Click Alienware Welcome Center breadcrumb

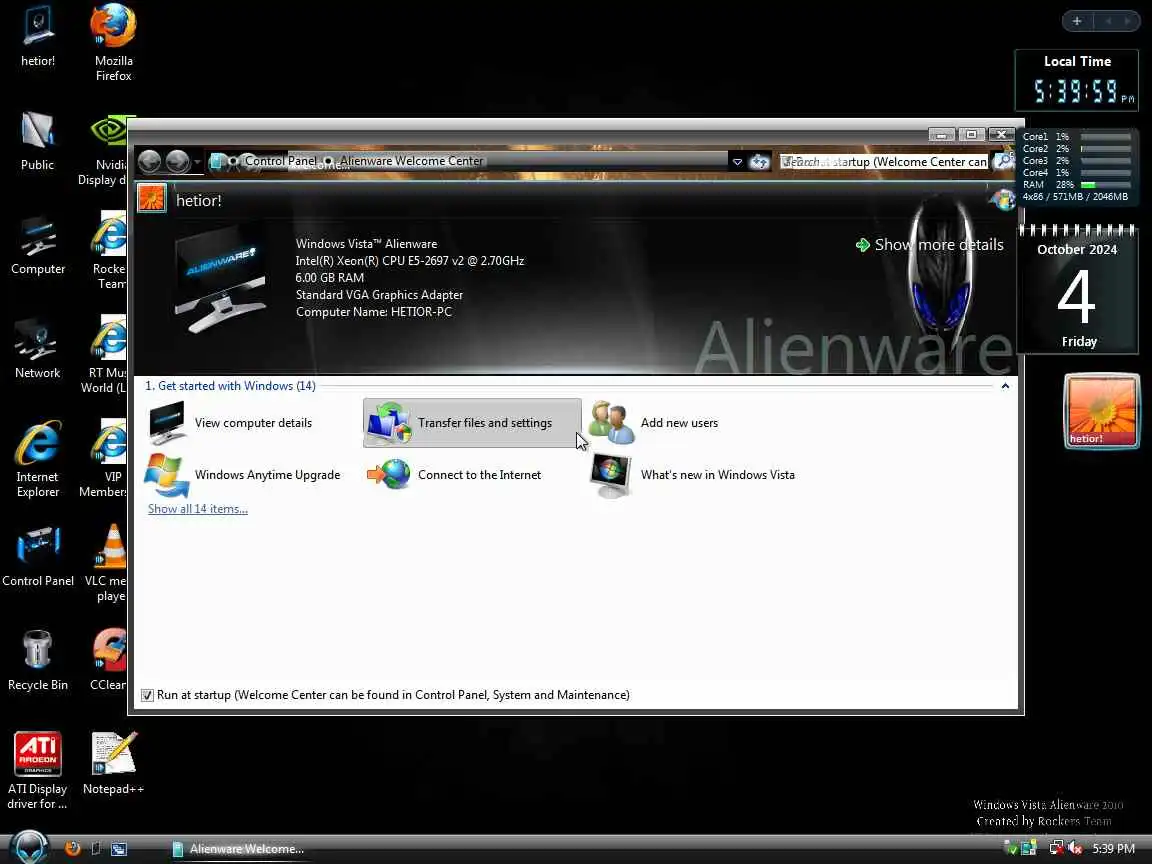(x=411, y=161)
